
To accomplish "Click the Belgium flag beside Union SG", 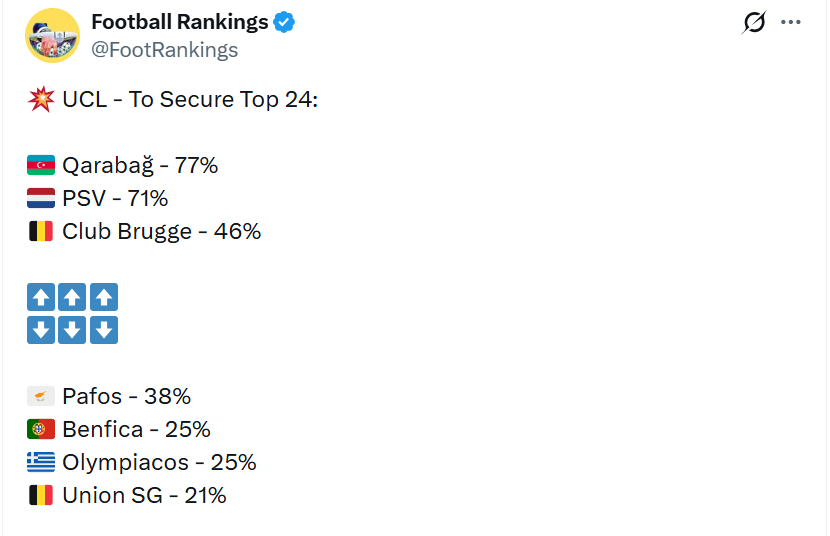I will [x=41, y=495].
